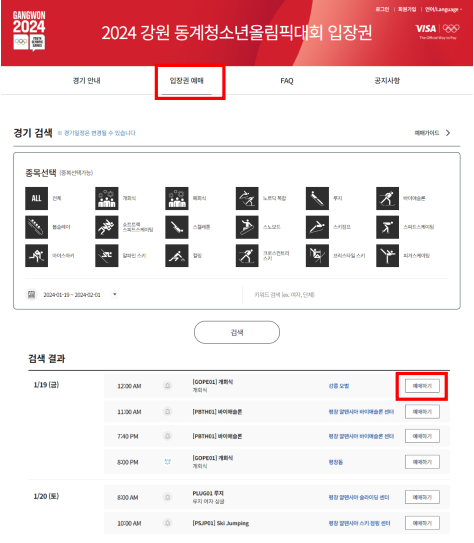Choose the Luge (루지) sport icon

point(317,198)
